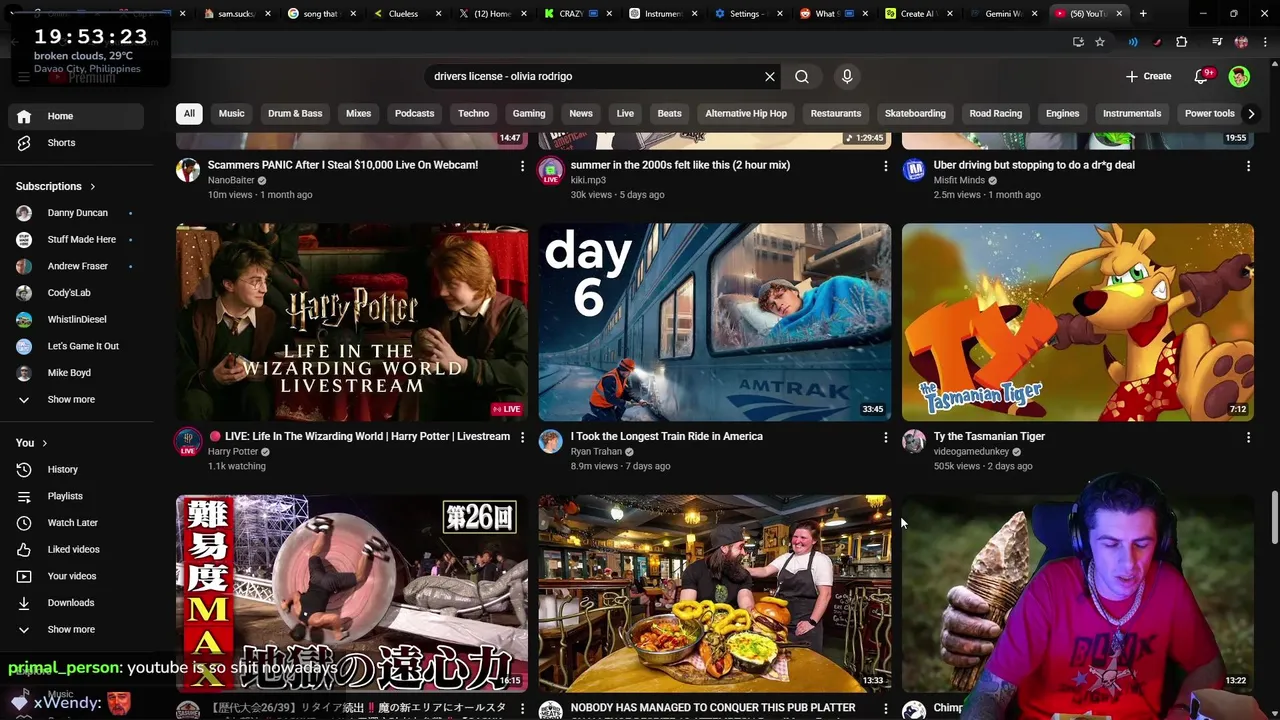Image resolution: width=1280 pixels, height=720 pixels.
Task: Open options for Ty the Tasmanian Tiger video
Action: 1248,437
